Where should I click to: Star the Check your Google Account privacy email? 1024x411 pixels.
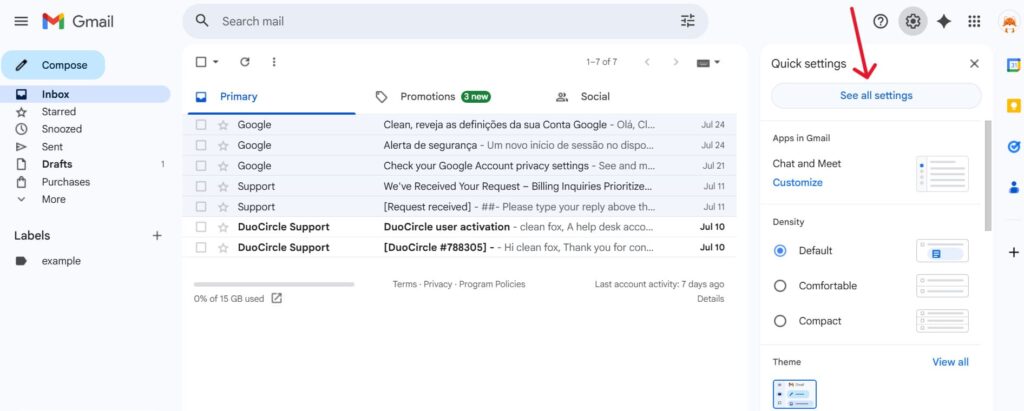pyautogui.click(x=223, y=166)
